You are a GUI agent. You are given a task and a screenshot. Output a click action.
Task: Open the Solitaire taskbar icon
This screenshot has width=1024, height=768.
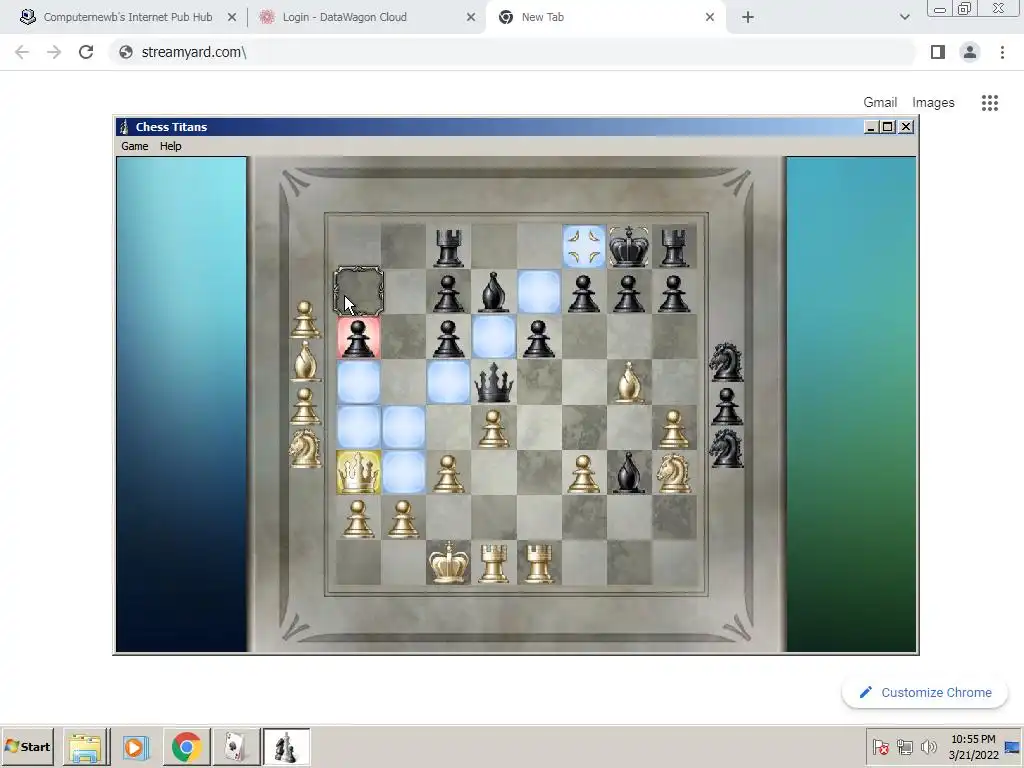tap(236, 746)
